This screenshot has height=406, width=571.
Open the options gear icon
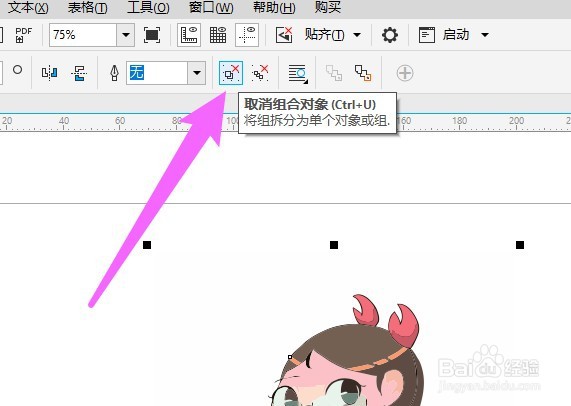[390, 35]
